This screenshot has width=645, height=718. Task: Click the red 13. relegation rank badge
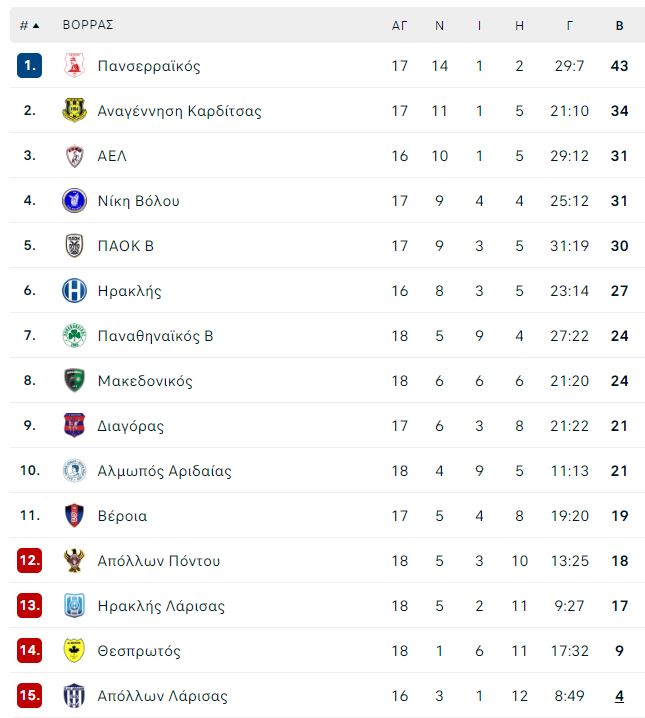30,605
